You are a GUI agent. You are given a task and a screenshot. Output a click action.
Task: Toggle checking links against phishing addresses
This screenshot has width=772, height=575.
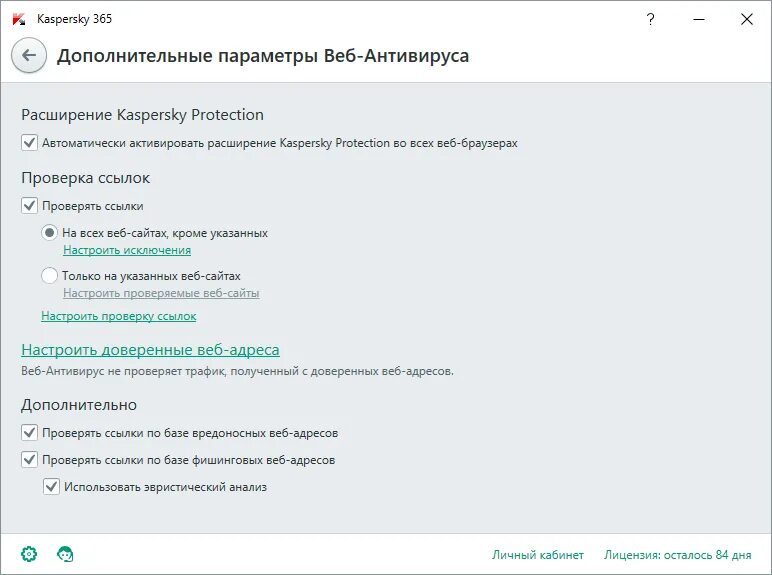[x=30, y=460]
